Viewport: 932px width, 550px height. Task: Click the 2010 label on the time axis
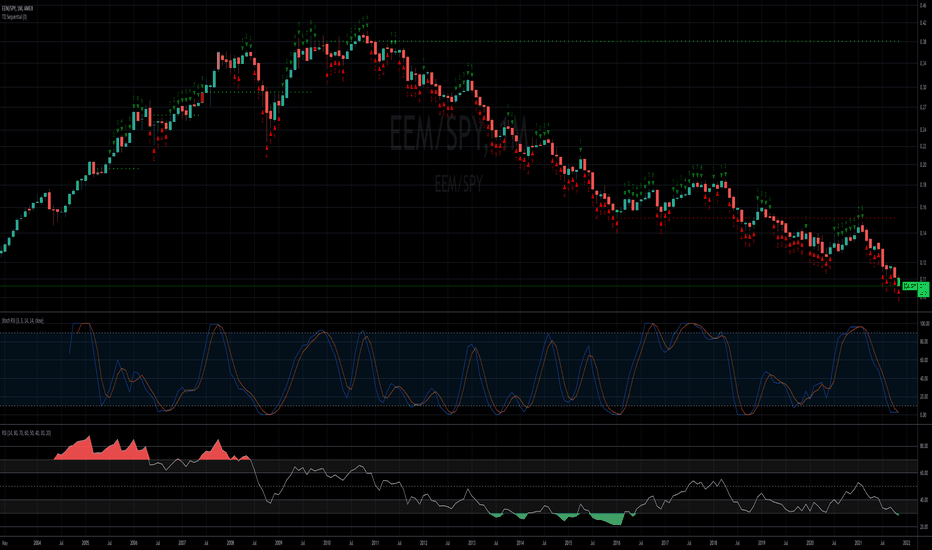tap(327, 543)
